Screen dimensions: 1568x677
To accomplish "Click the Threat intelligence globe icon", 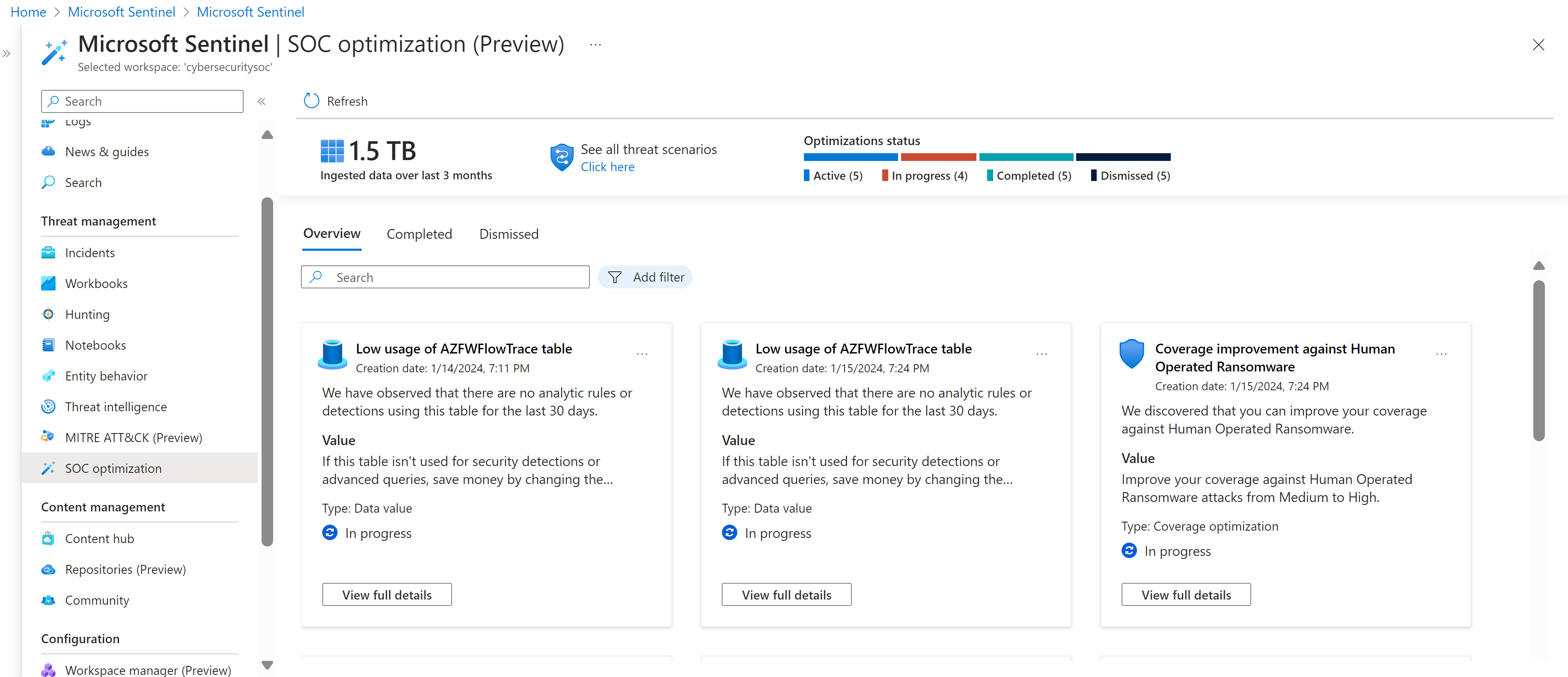I will (48, 406).
